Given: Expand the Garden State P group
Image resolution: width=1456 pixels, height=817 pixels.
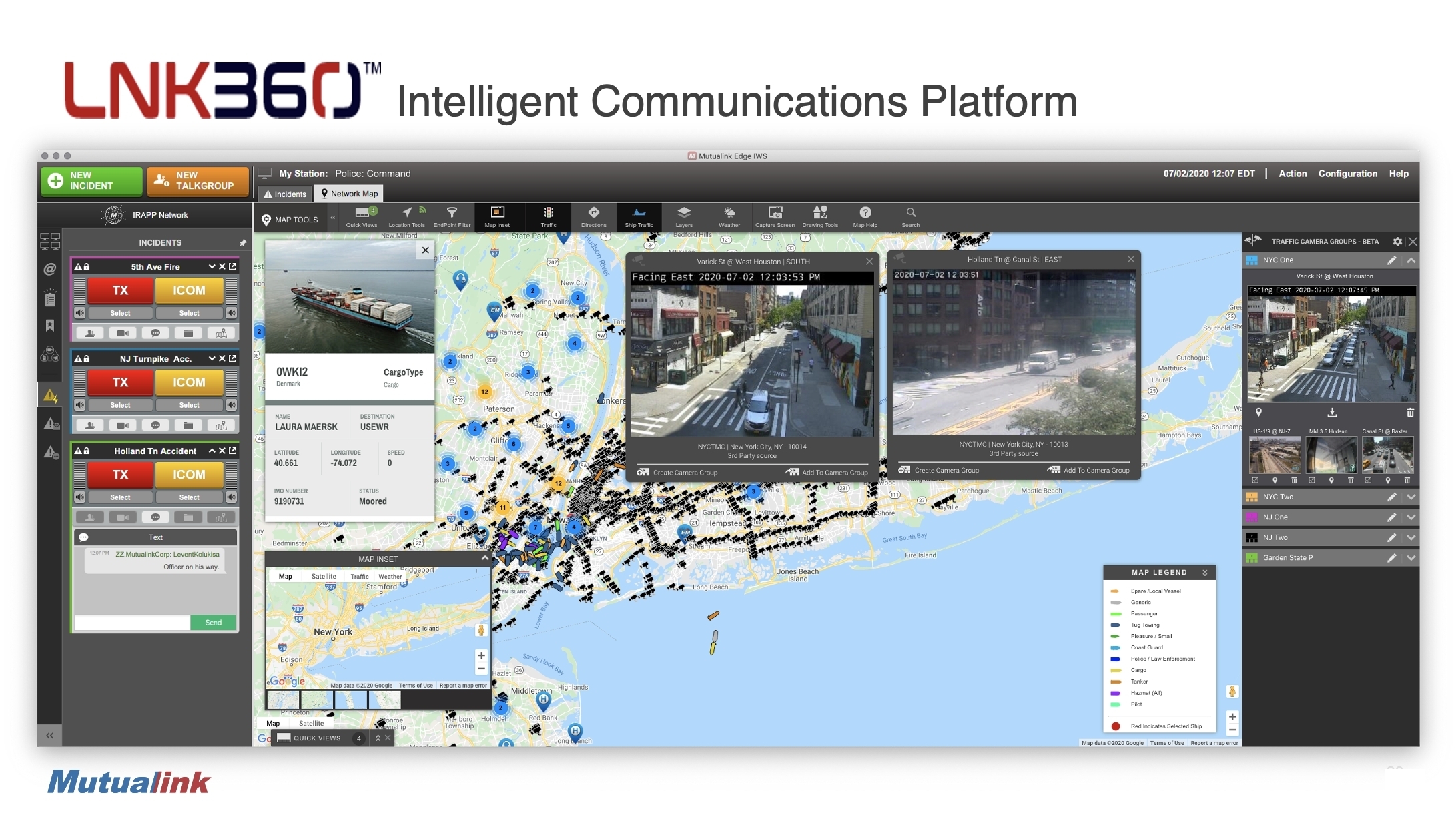Looking at the screenshot, I should (x=1411, y=558).
